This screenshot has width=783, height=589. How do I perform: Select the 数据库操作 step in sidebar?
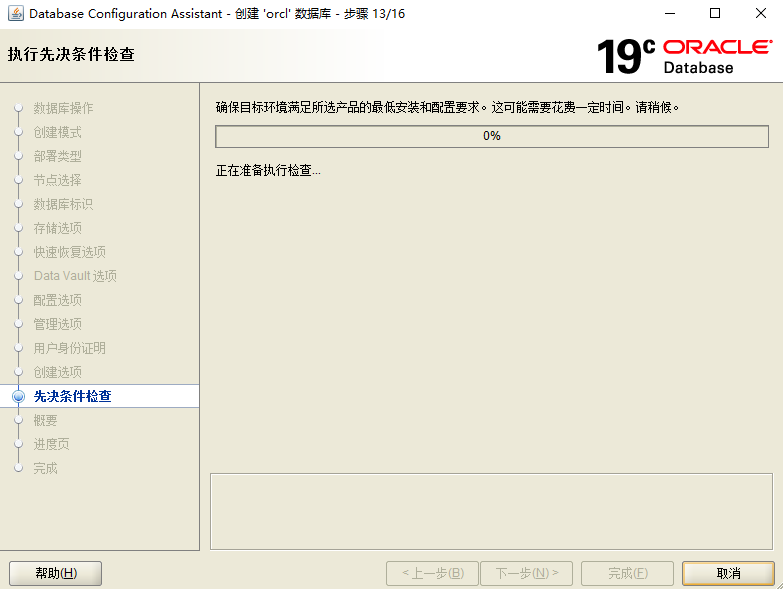pos(63,108)
